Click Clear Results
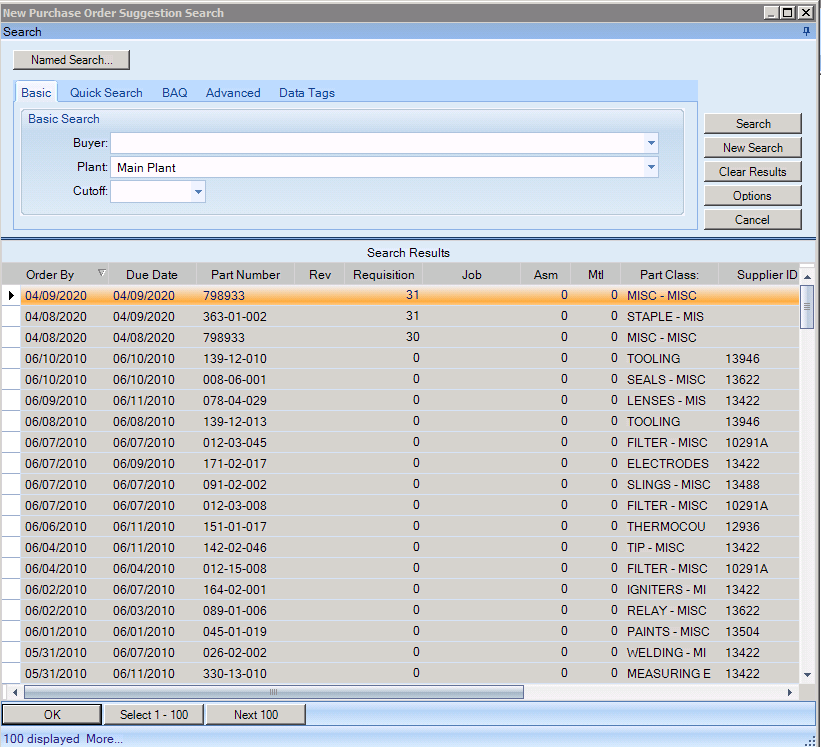 coord(752,172)
